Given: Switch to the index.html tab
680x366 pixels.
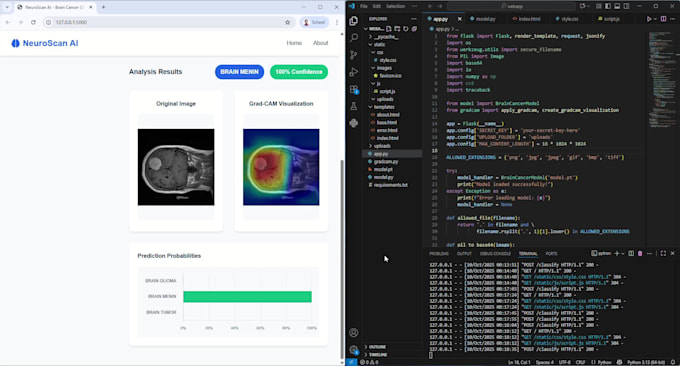Looking at the screenshot, I should [529, 19].
